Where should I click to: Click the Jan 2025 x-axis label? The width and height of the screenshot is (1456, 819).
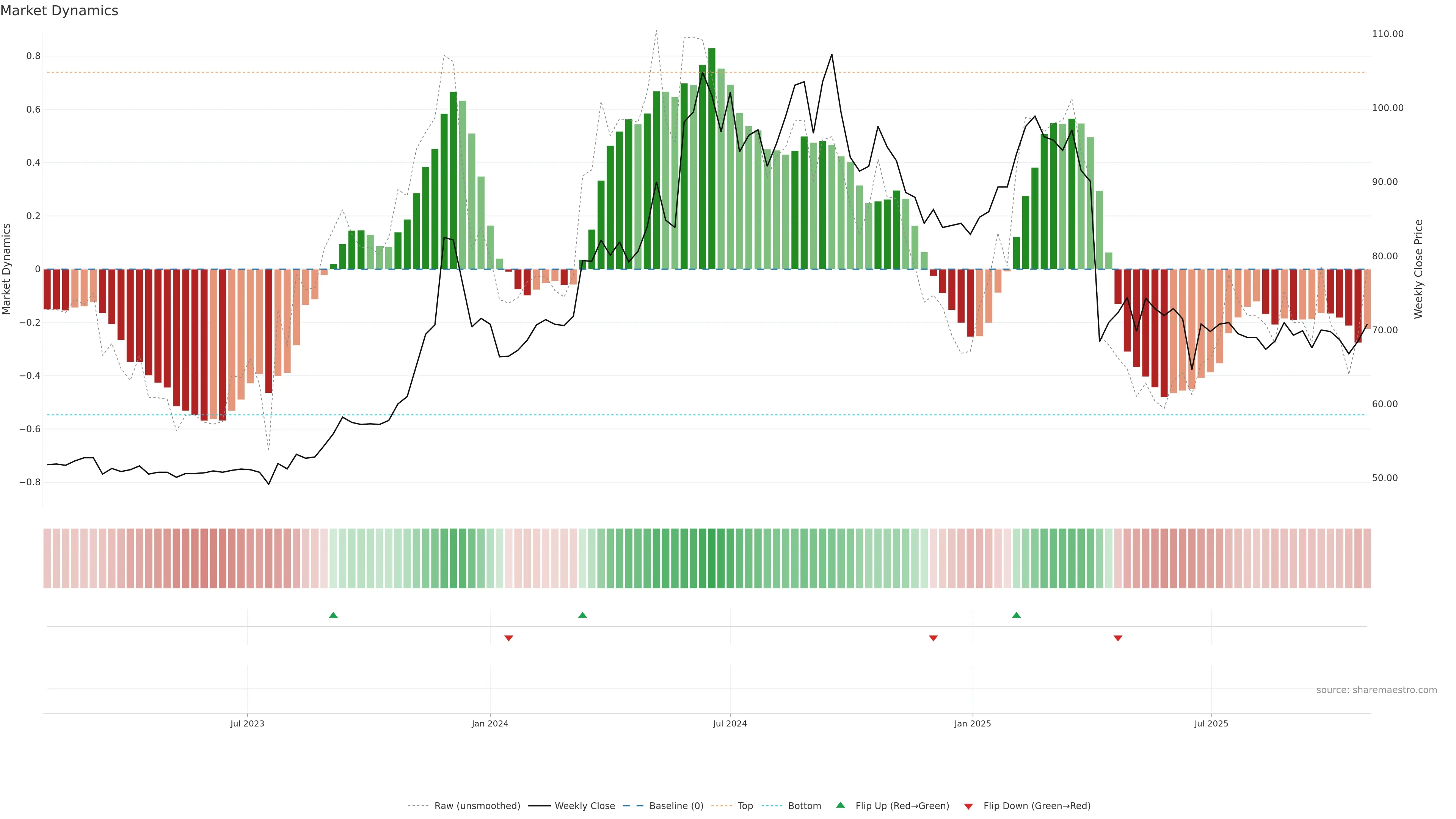tap(972, 723)
